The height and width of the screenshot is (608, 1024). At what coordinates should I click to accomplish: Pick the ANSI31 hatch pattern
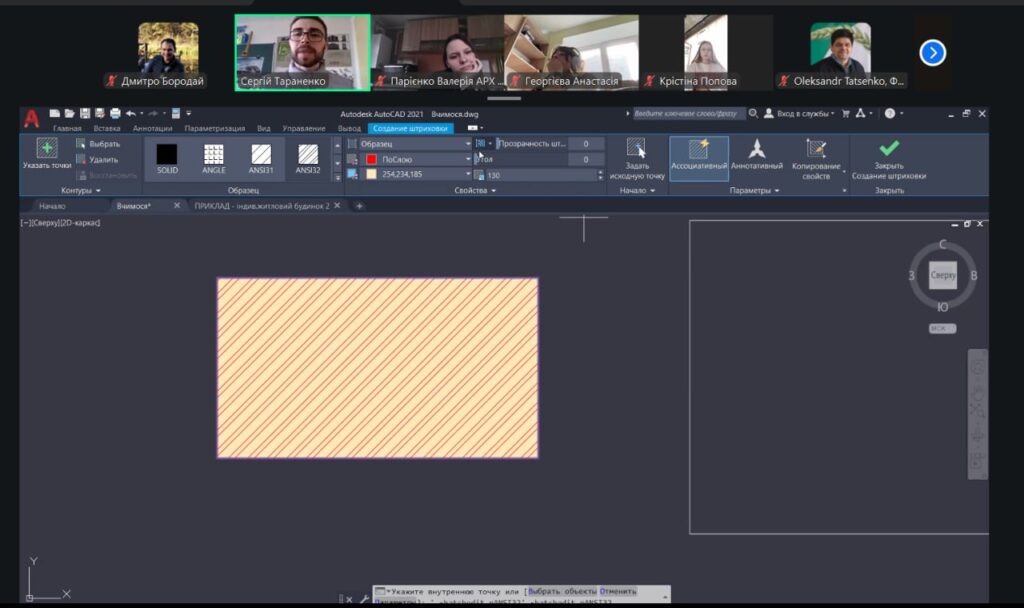261,155
